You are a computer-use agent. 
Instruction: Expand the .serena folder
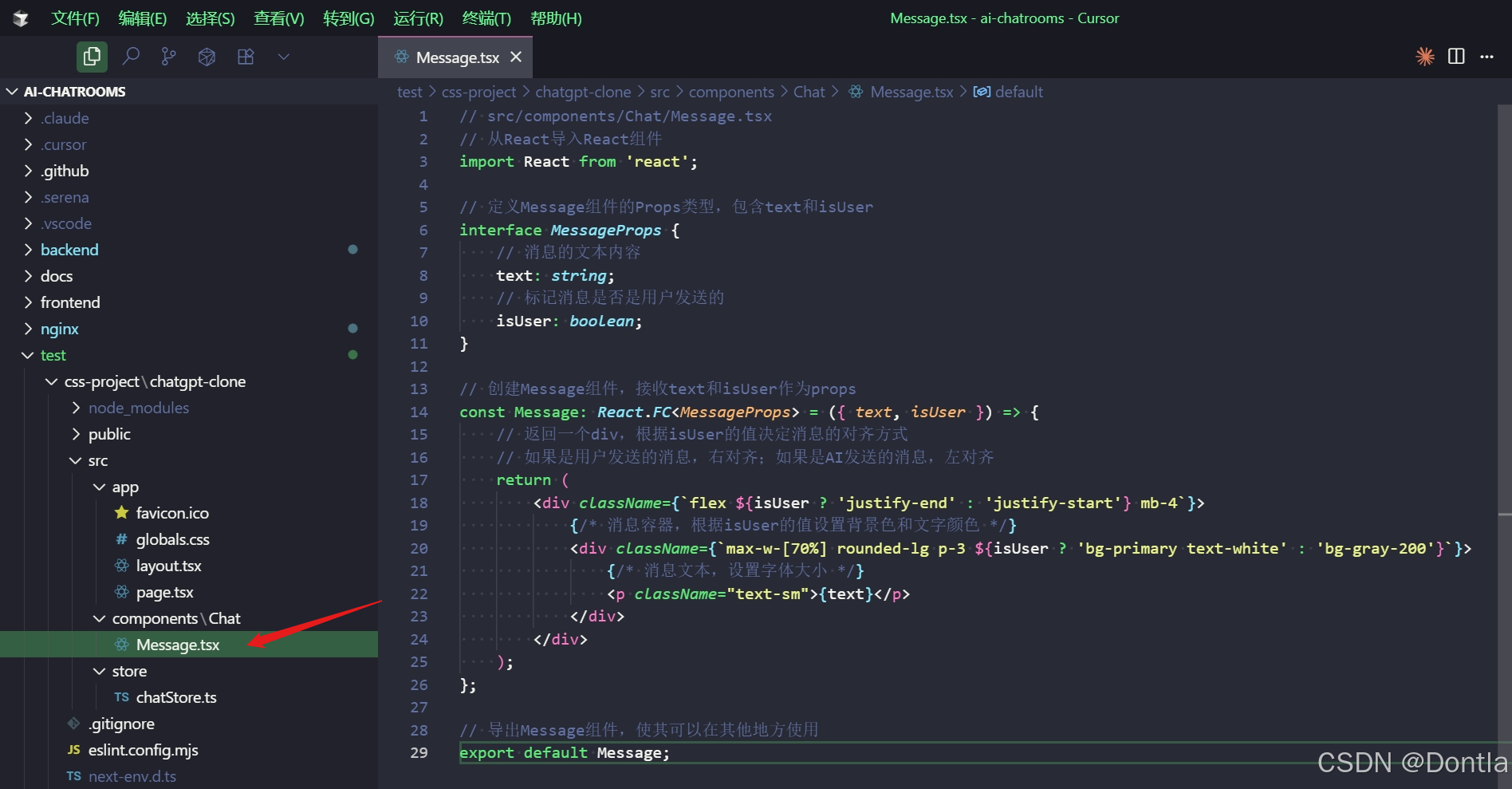coord(189,197)
